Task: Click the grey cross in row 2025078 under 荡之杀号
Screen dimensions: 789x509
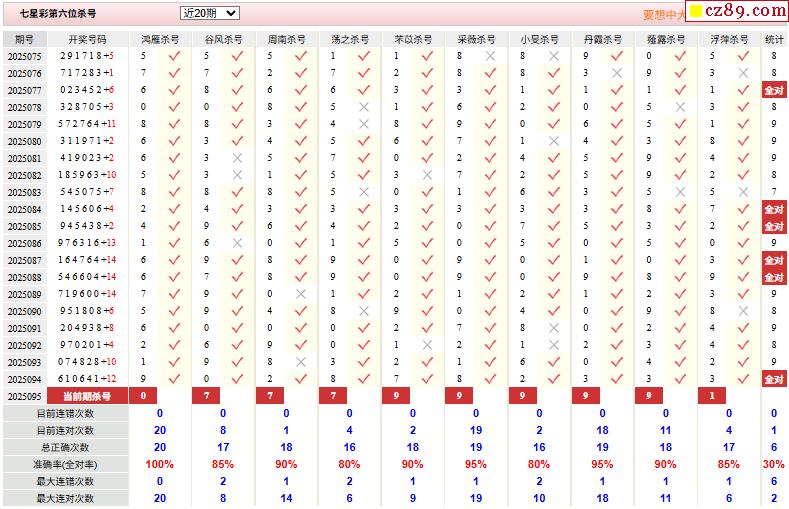Action: point(364,107)
